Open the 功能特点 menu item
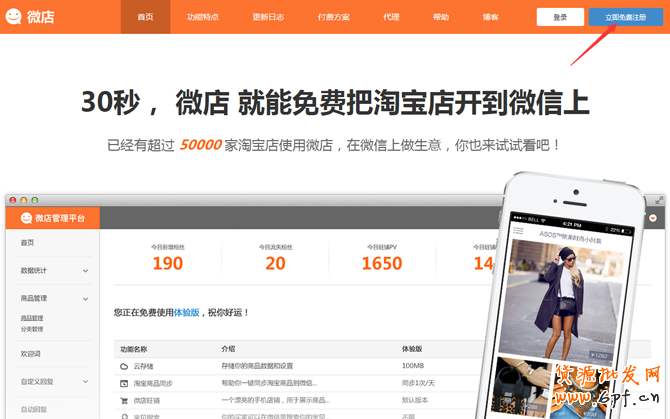Viewport: 670px width, 419px height. point(203,17)
